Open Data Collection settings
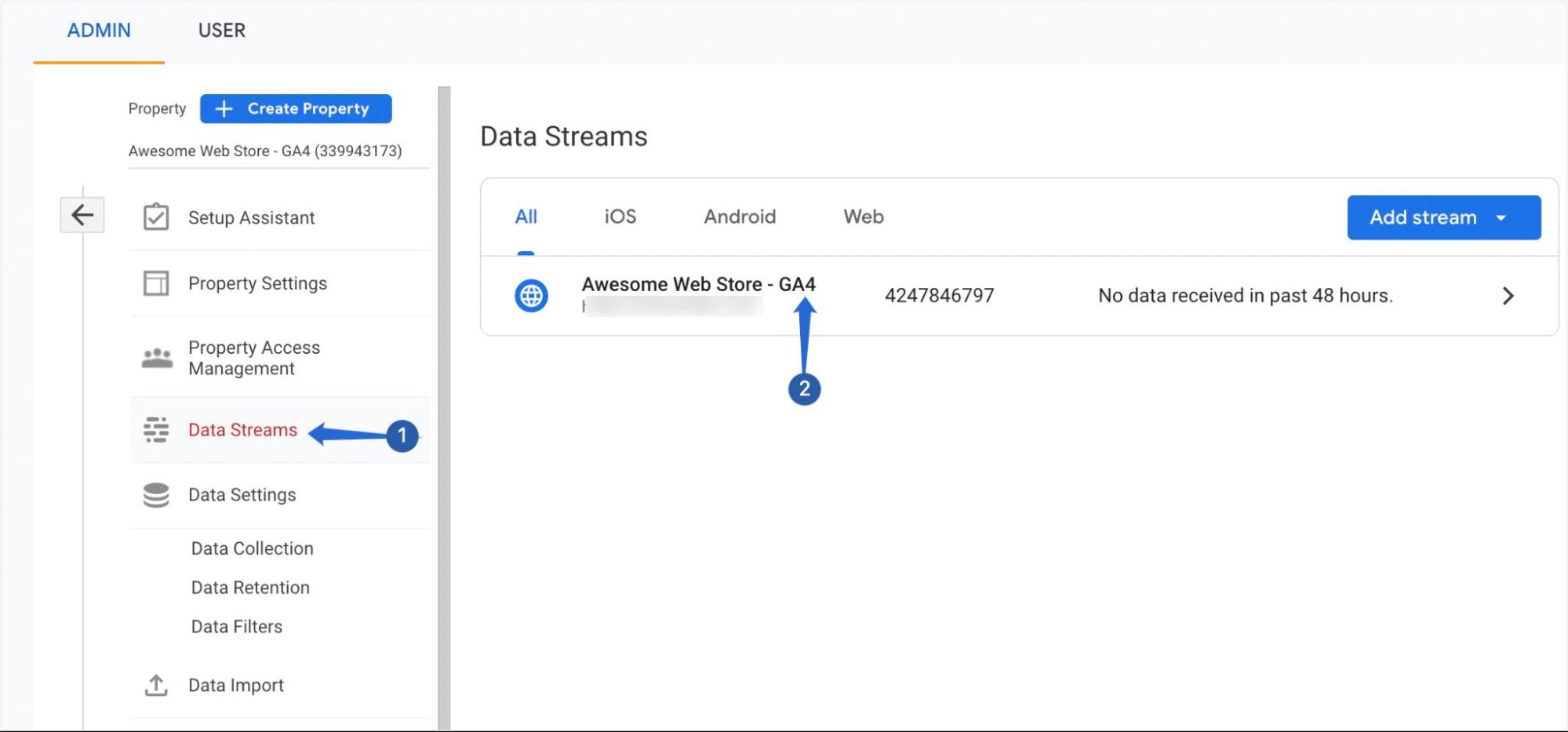This screenshot has height=732, width=1568. click(x=252, y=548)
